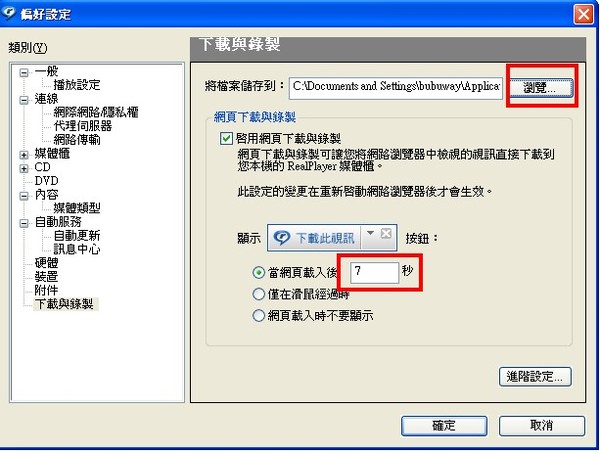Select the 網頁載入時不要顯示 radio option
Screen dimensions: 600x453
pyautogui.click(x=259, y=316)
